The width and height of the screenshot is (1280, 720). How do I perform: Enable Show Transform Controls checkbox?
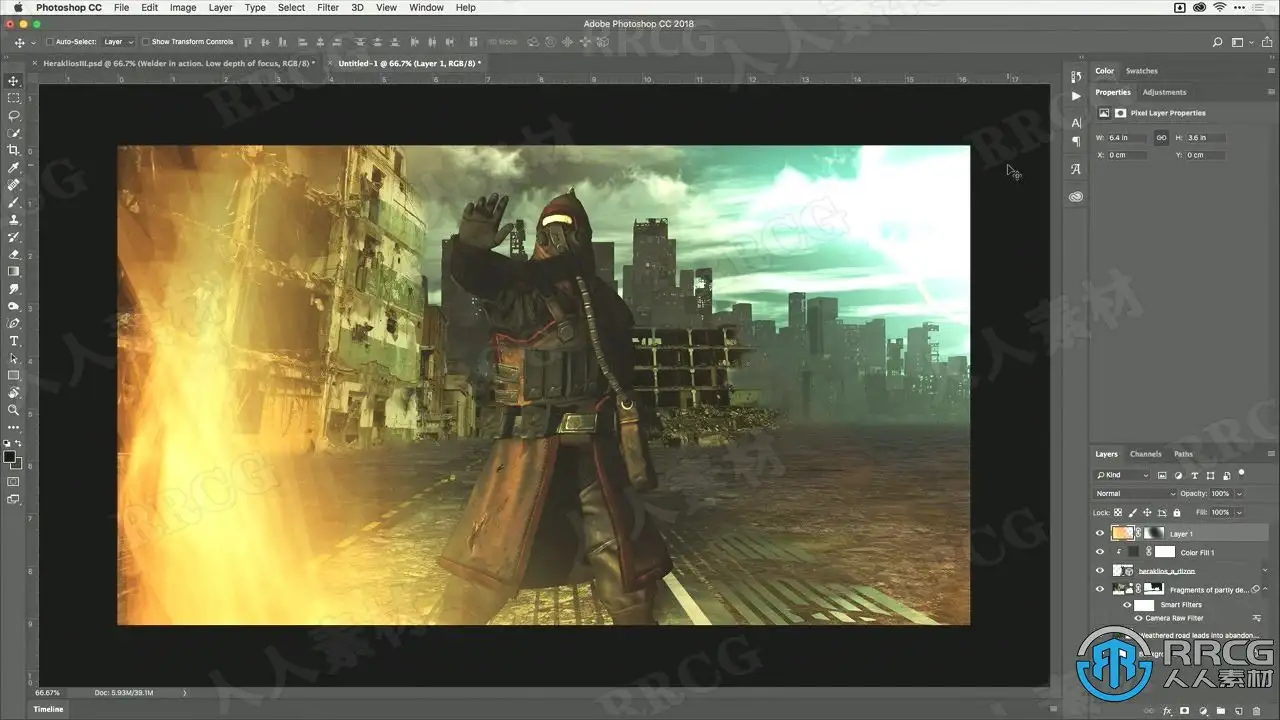point(145,42)
